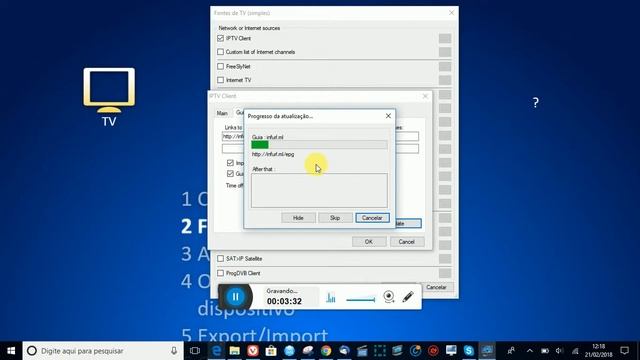Open Skype from the taskbar
This screenshot has width=640, height=360.
click(469, 351)
